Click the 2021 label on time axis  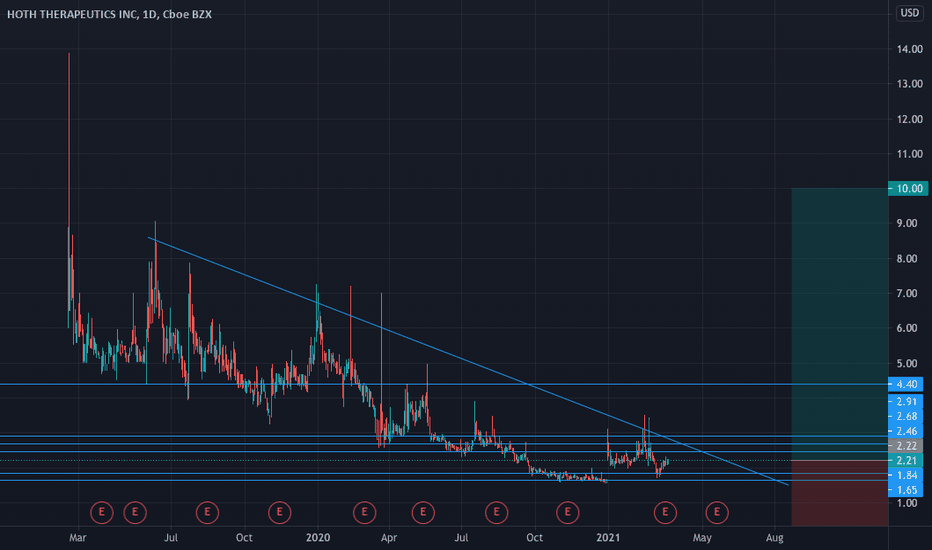point(608,538)
